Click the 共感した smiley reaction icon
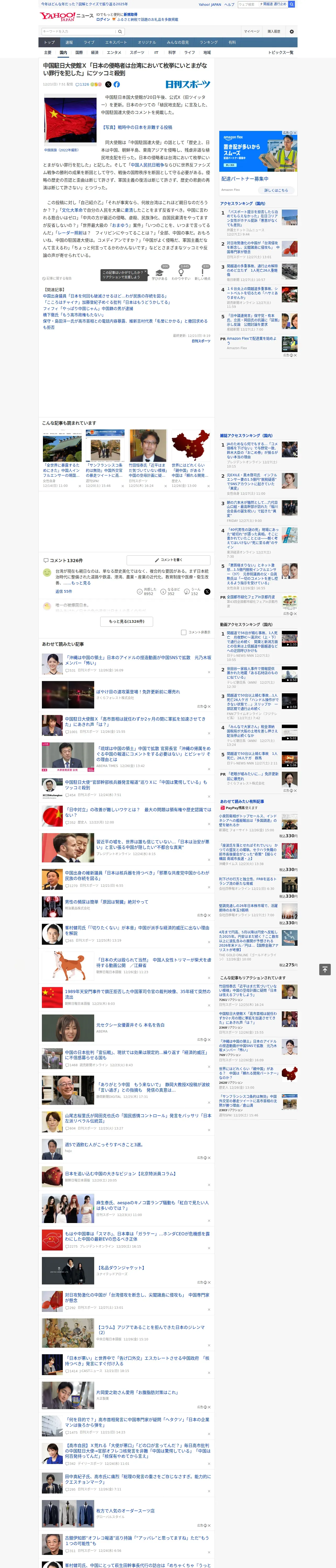 140,591
